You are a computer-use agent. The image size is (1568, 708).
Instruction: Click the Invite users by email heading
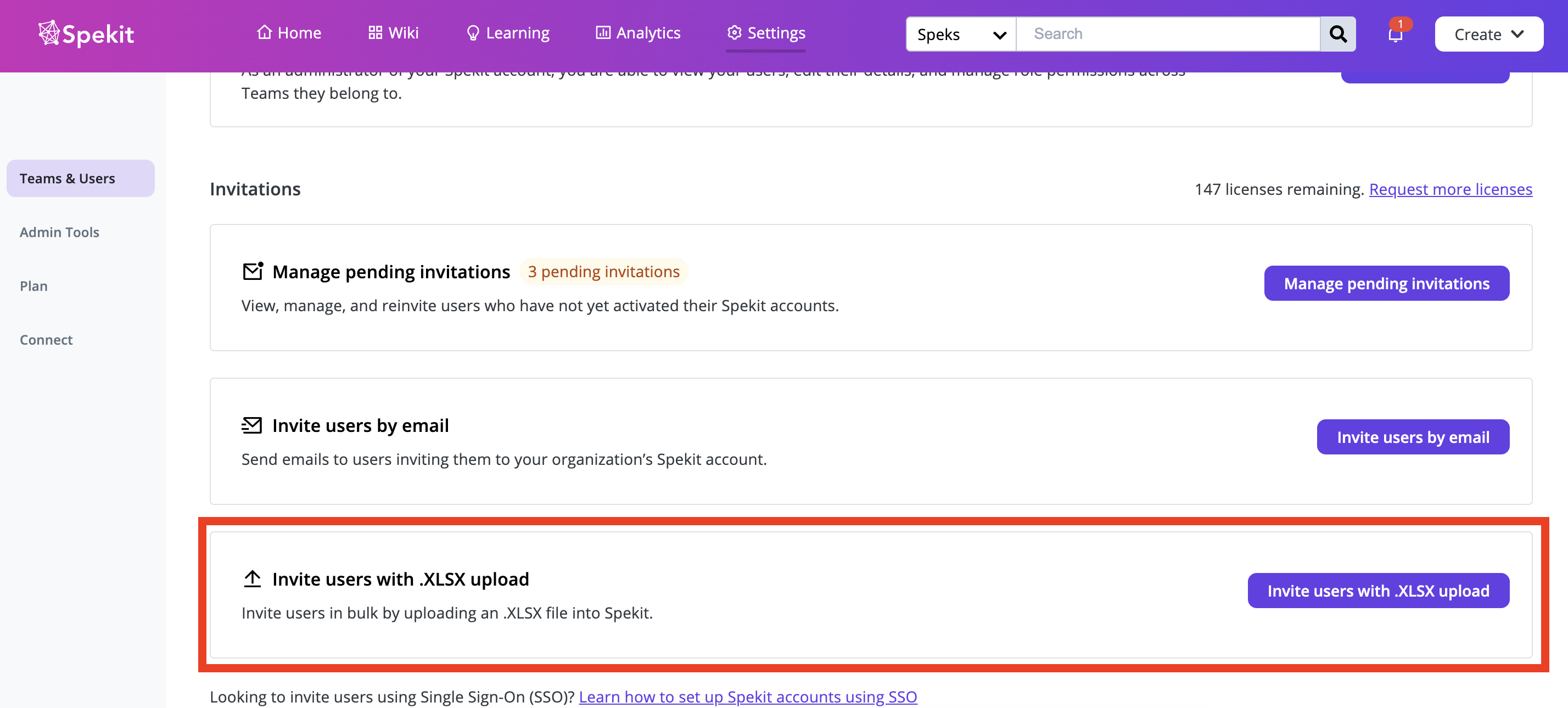[360, 426]
